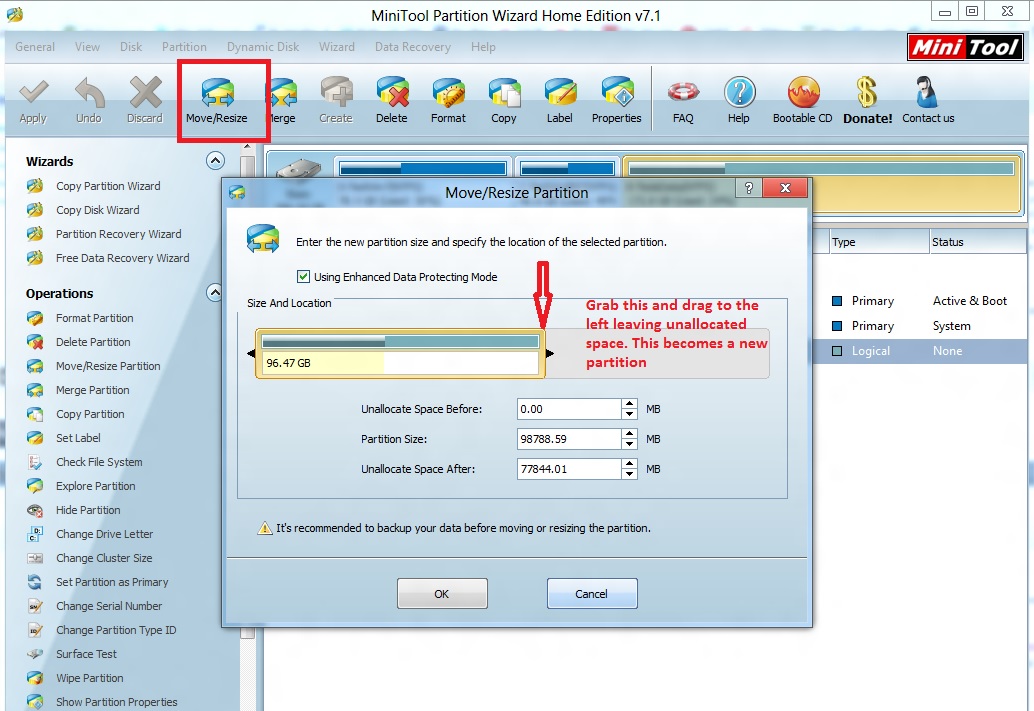Image resolution: width=1034 pixels, height=711 pixels.
Task: Open the FAQ lifebuoy icon
Action: pos(683,92)
